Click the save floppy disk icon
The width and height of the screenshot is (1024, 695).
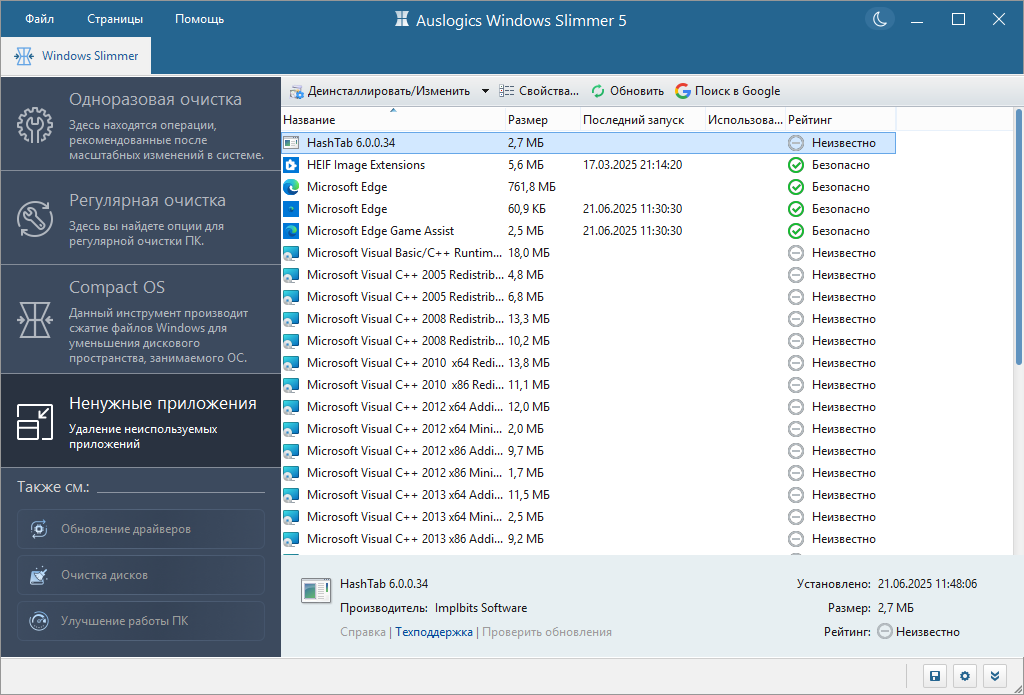(935, 676)
